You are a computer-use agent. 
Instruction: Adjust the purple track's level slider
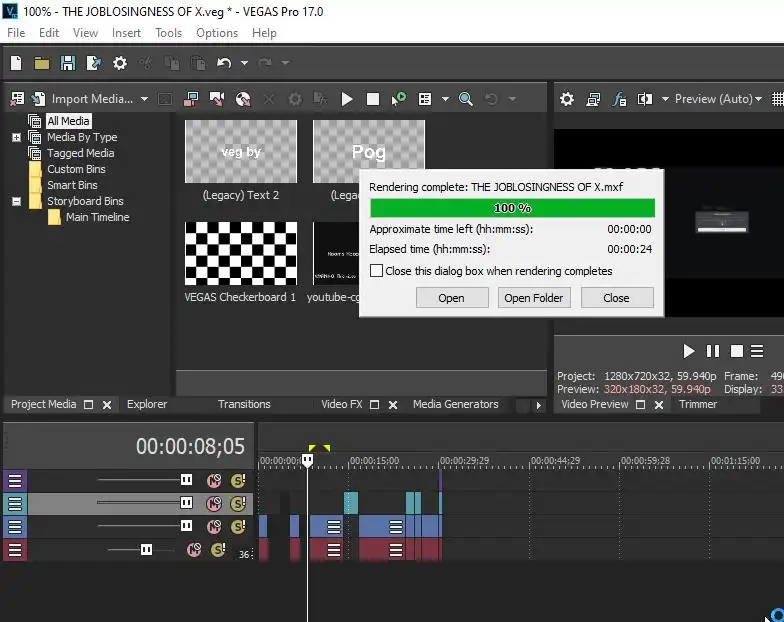186,480
